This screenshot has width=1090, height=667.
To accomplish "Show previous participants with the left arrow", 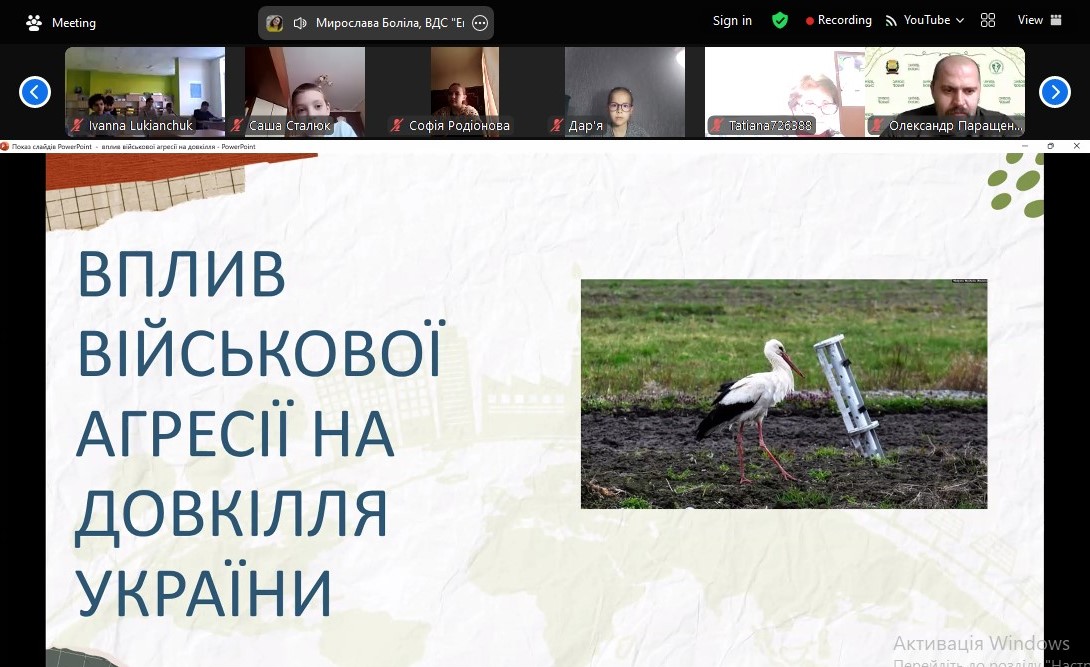I will pyautogui.click(x=35, y=92).
